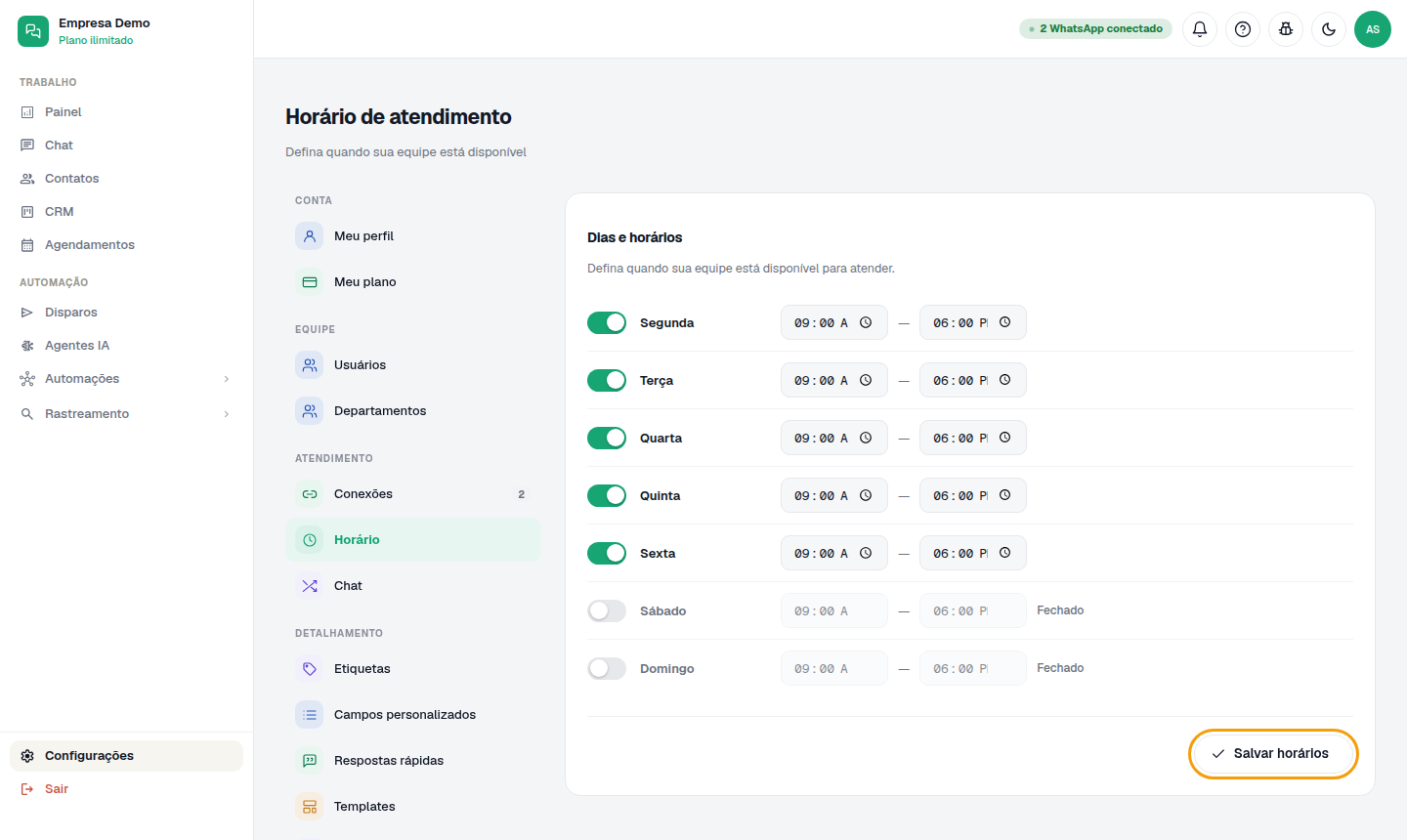This screenshot has height=840, width=1407.
Task: Open the CRM section
Action: (126, 212)
